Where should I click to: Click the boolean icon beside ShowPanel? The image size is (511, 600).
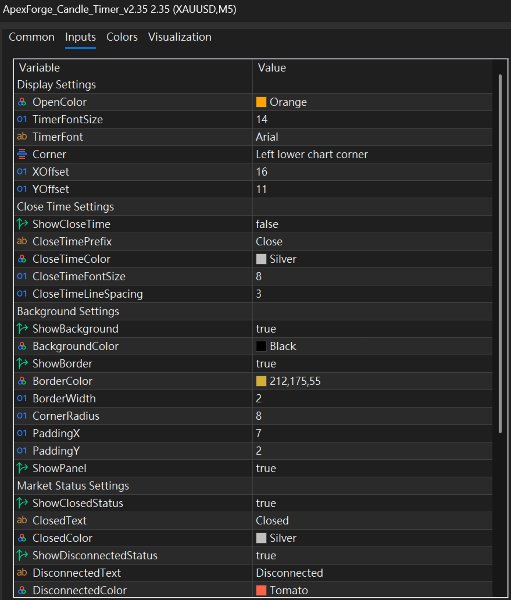pyautogui.click(x=22, y=468)
